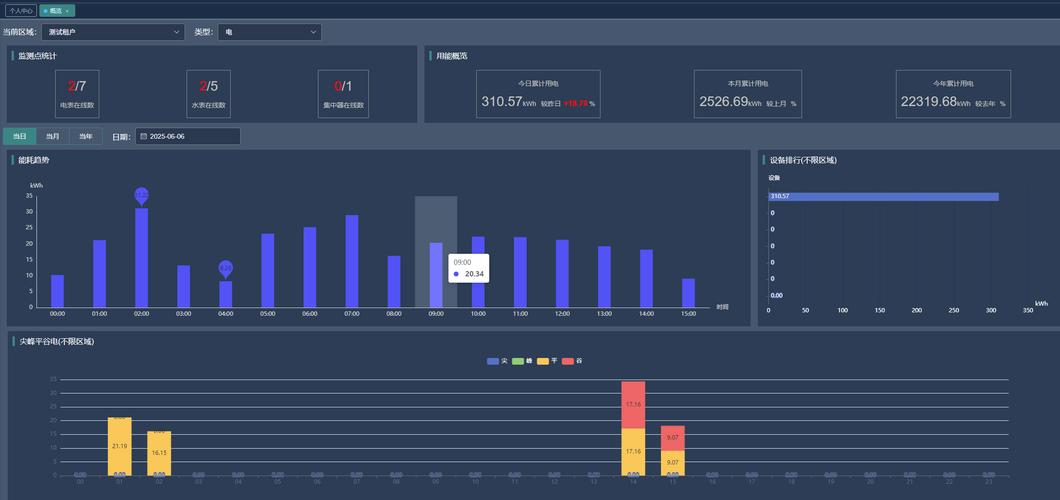Click the highlighted 09:00 bar in 能耗趋势
This screenshot has height=500, width=1060.
pyautogui.click(x=436, y=275)
